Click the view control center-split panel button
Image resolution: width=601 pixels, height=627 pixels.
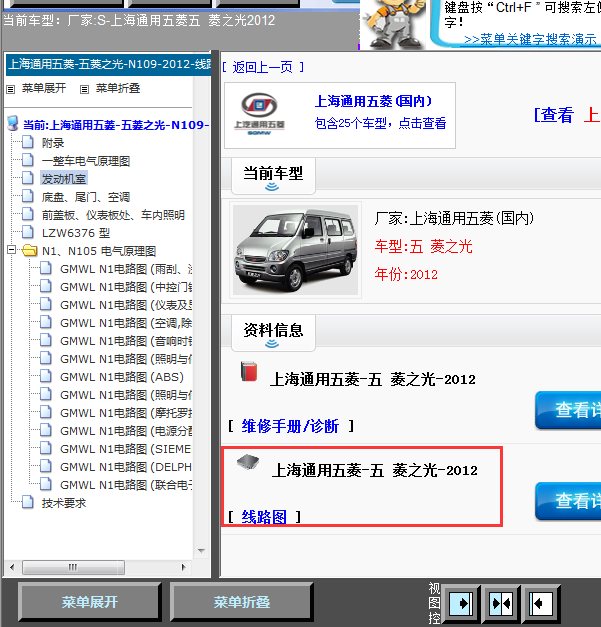pos(501,603)
